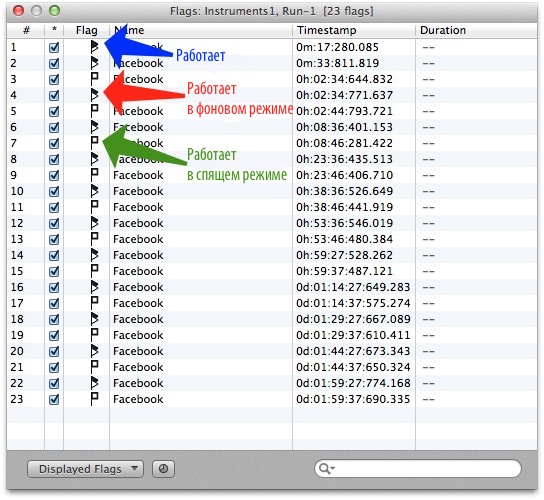Uncheck the checkbox for flag 7

click(54, 143)
